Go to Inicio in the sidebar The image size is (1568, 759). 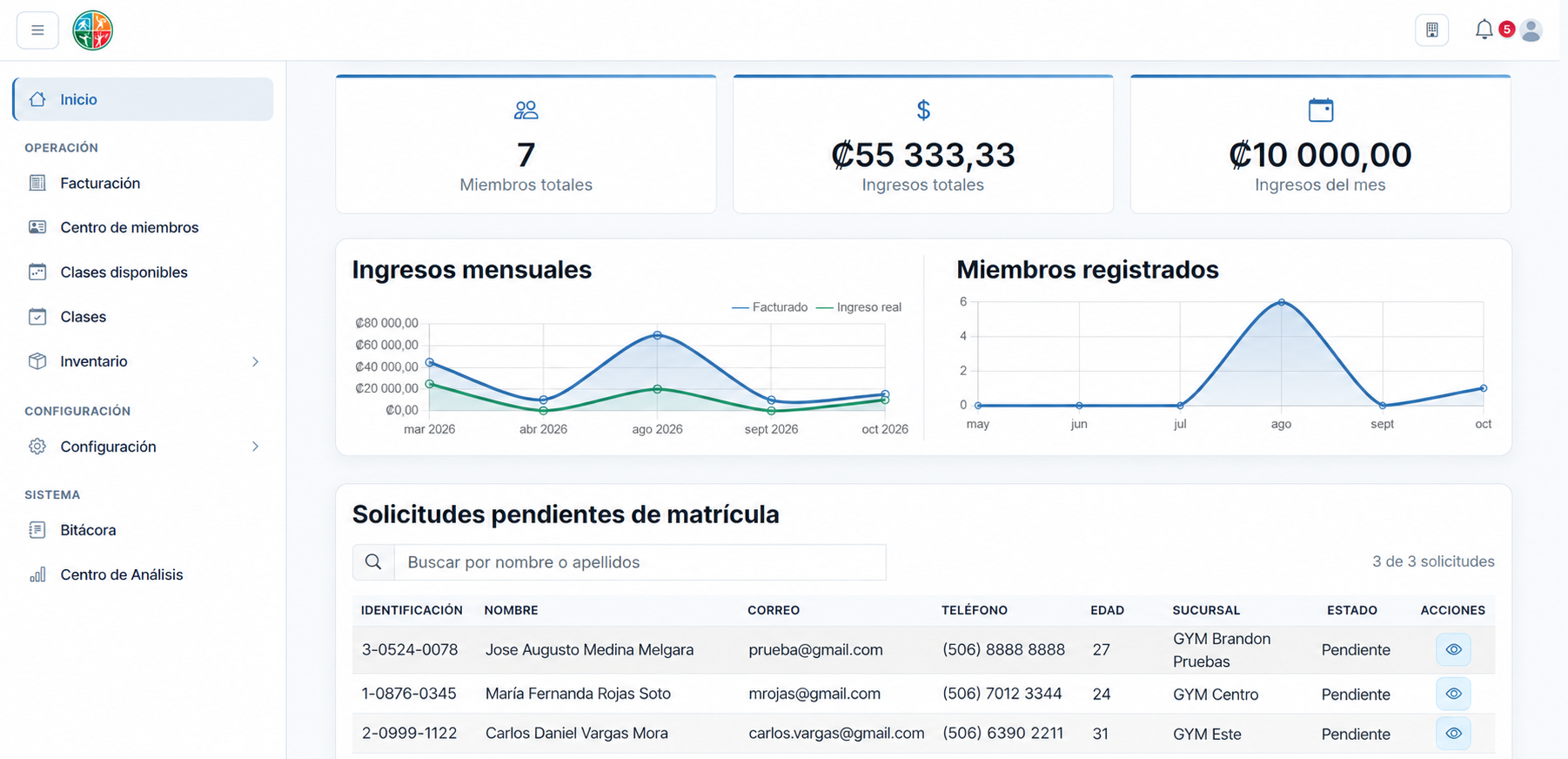coord(144,99)
